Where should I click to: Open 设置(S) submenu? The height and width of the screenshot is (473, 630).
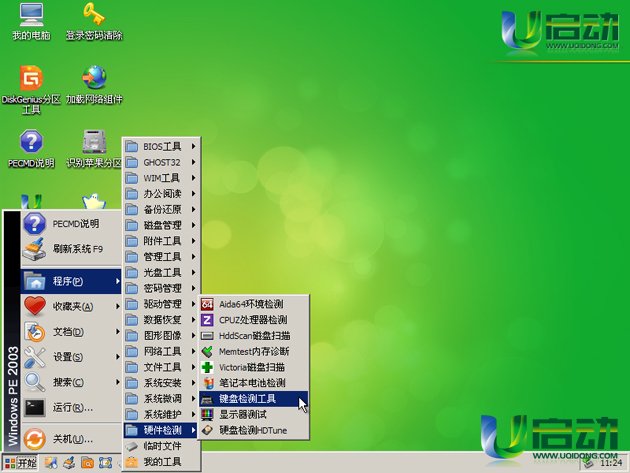click(x=71, y=357)
